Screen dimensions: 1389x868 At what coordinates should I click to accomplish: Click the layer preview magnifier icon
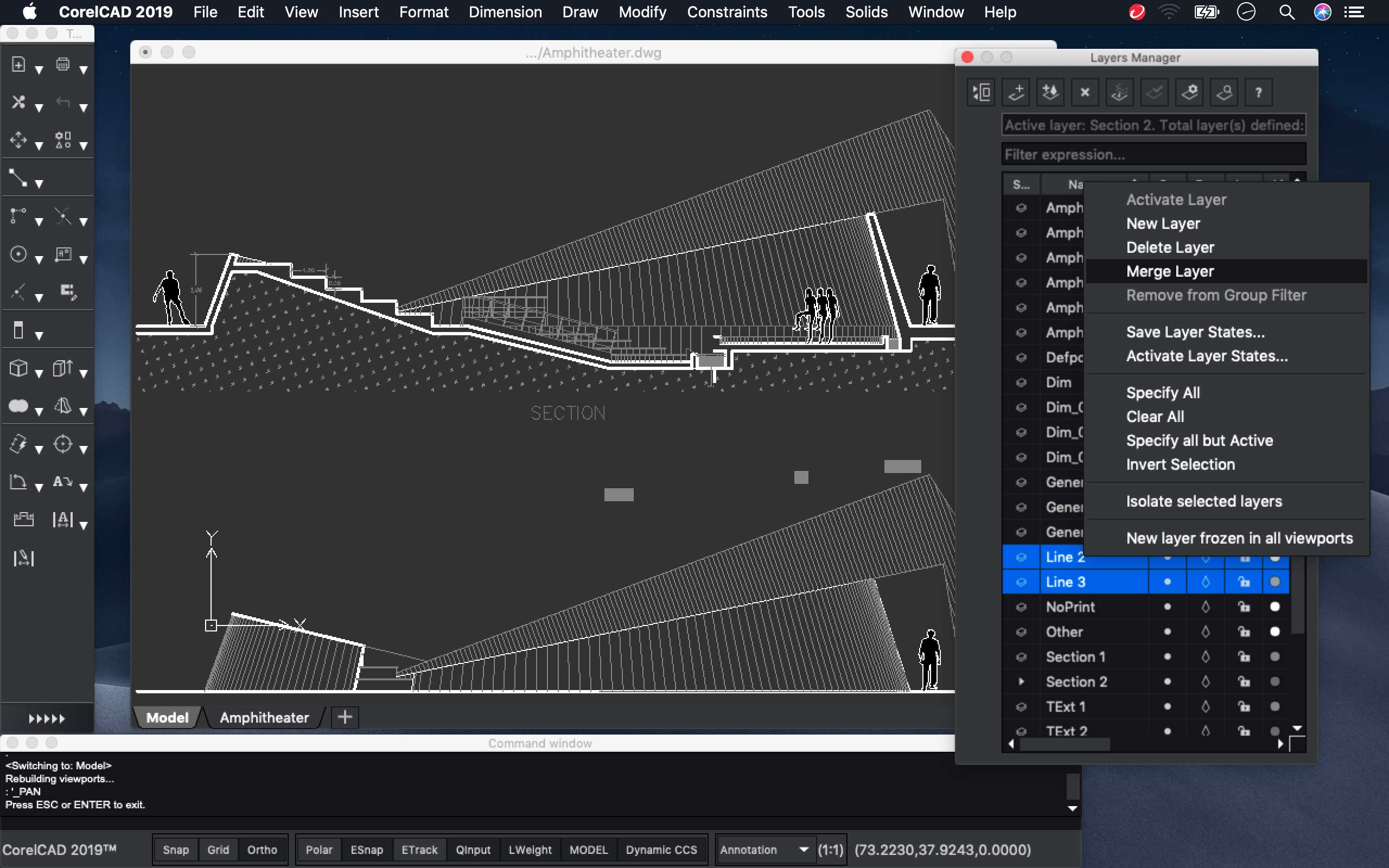click(x=1224, y=92)
